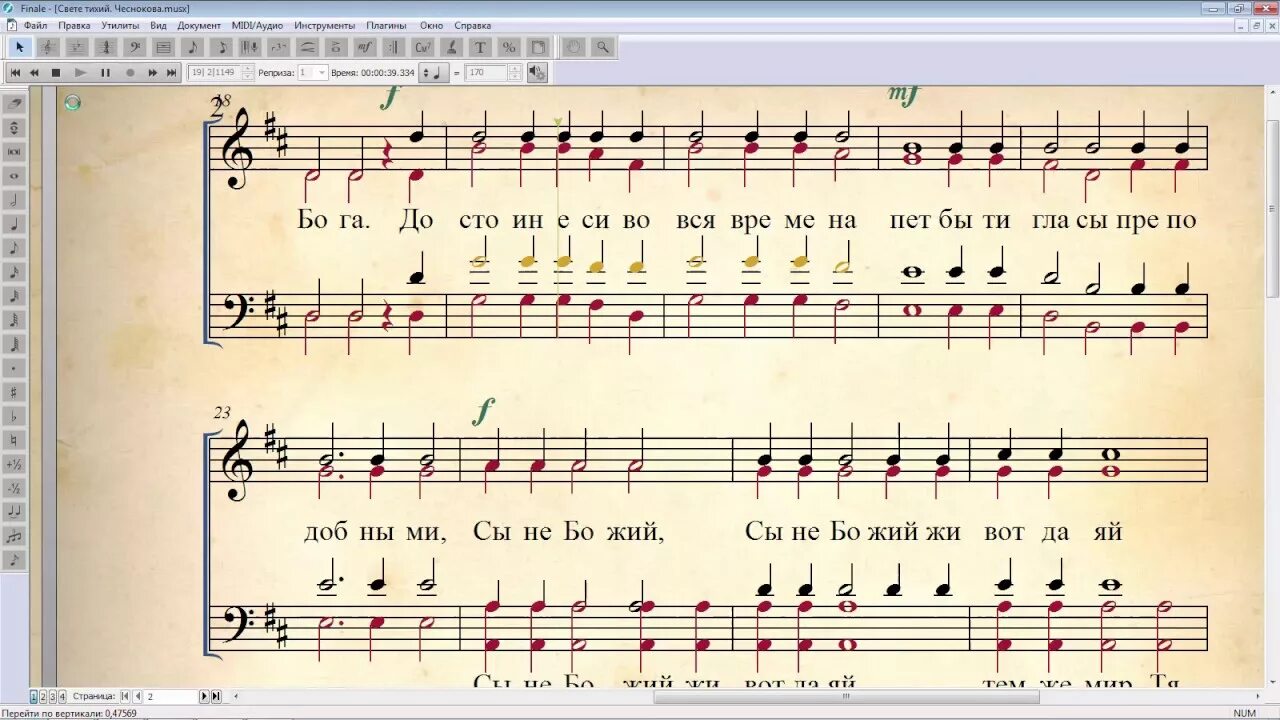The width and height of the screenshot is (1280, 720).
Task: Open the Файл menu
Action: coord(35,25)
